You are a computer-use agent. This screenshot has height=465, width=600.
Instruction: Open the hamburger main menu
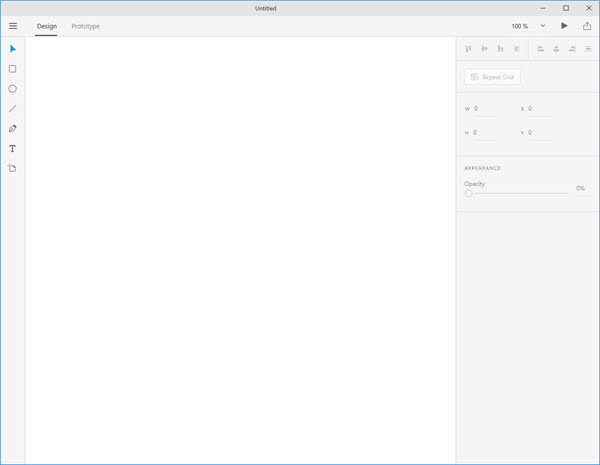pos(13,26)
